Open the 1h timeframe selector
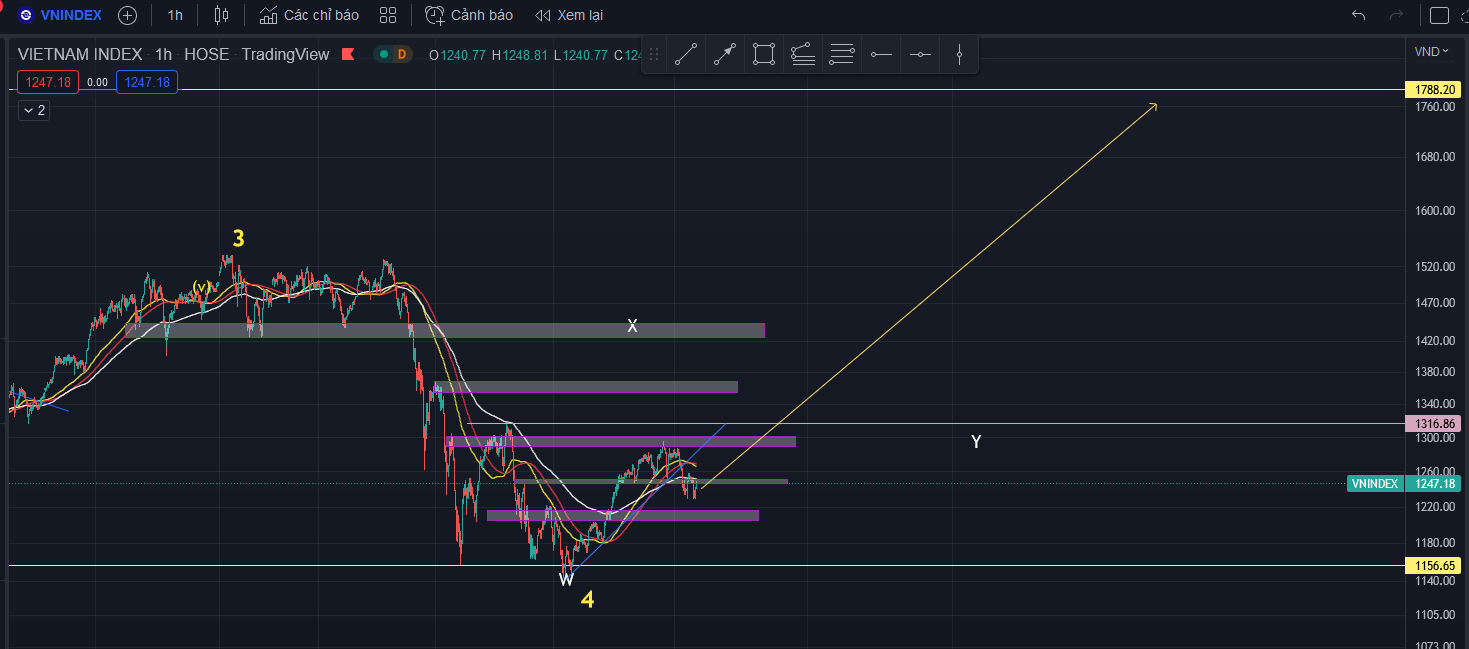The height and width of the screenshot is (649, 1469). (175, 15)
